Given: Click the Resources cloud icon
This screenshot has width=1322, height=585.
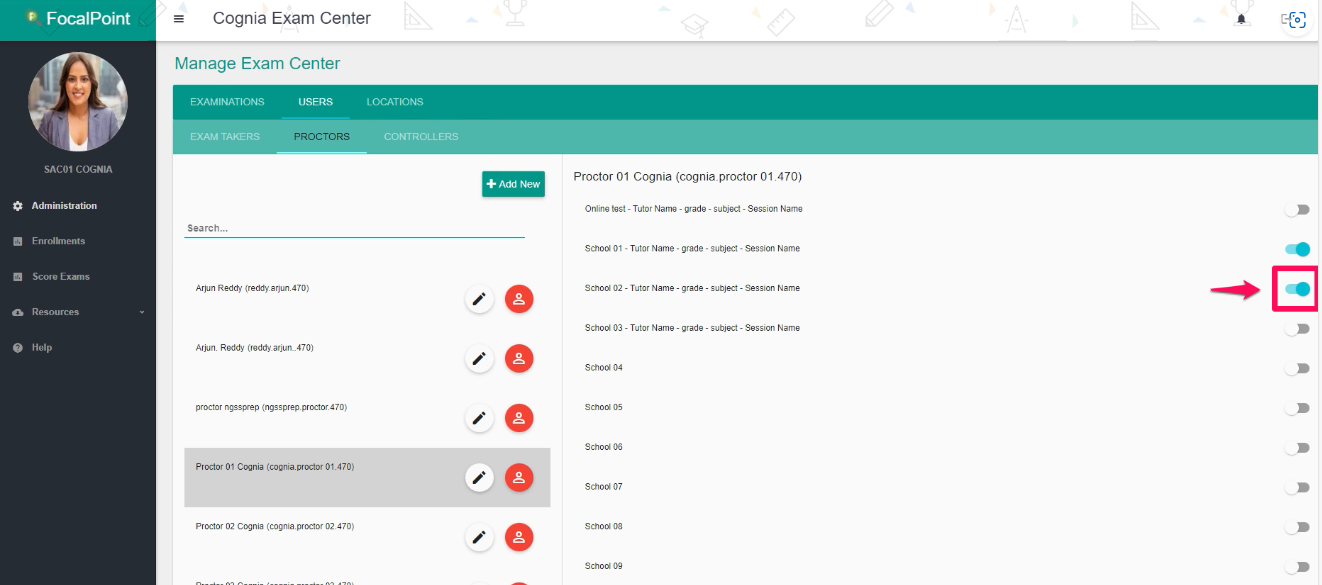Looking at the screenshot, I should pyautogui.click(x=17, y=312).
